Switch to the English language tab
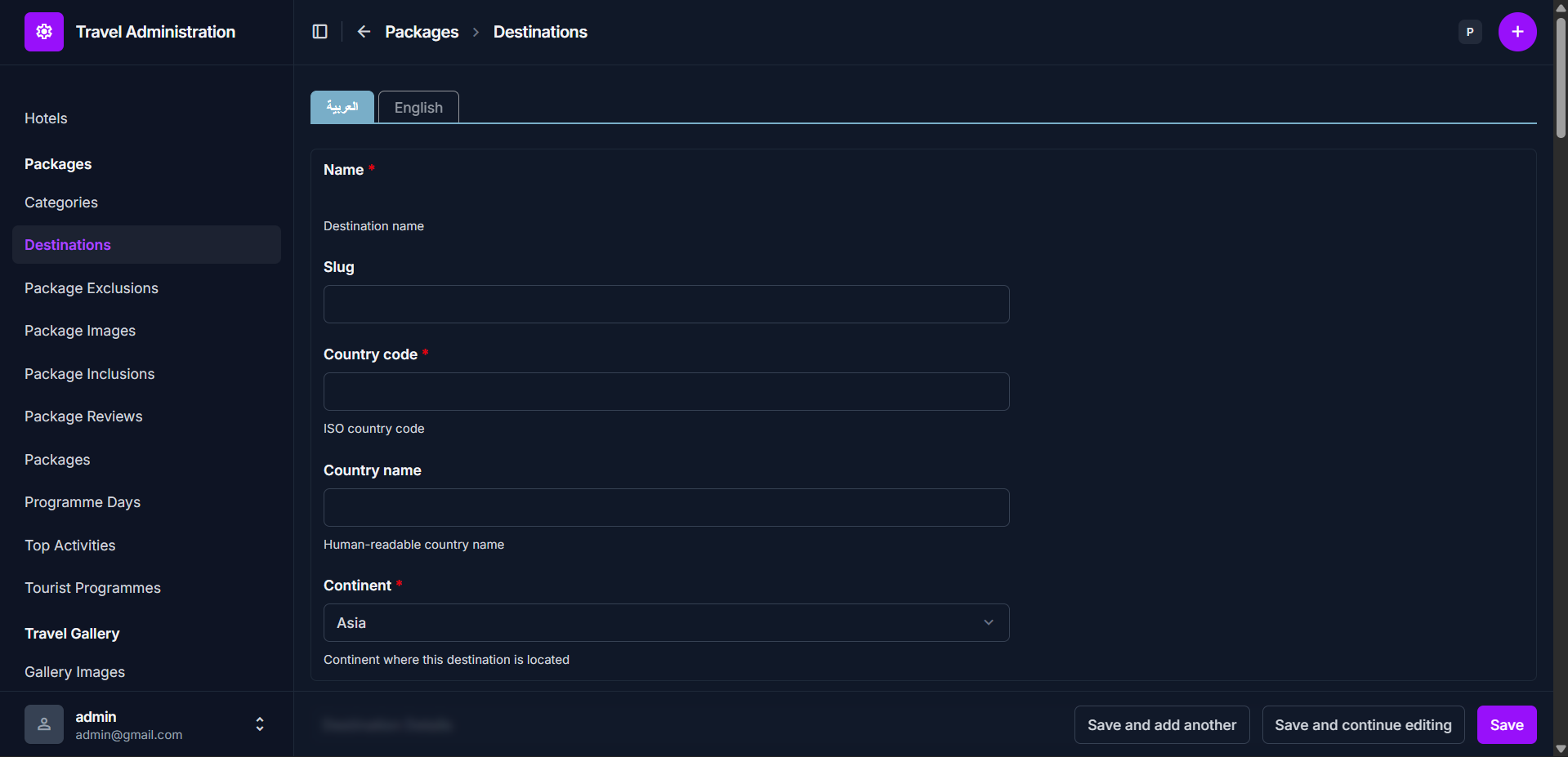 [x=418, y=108]
